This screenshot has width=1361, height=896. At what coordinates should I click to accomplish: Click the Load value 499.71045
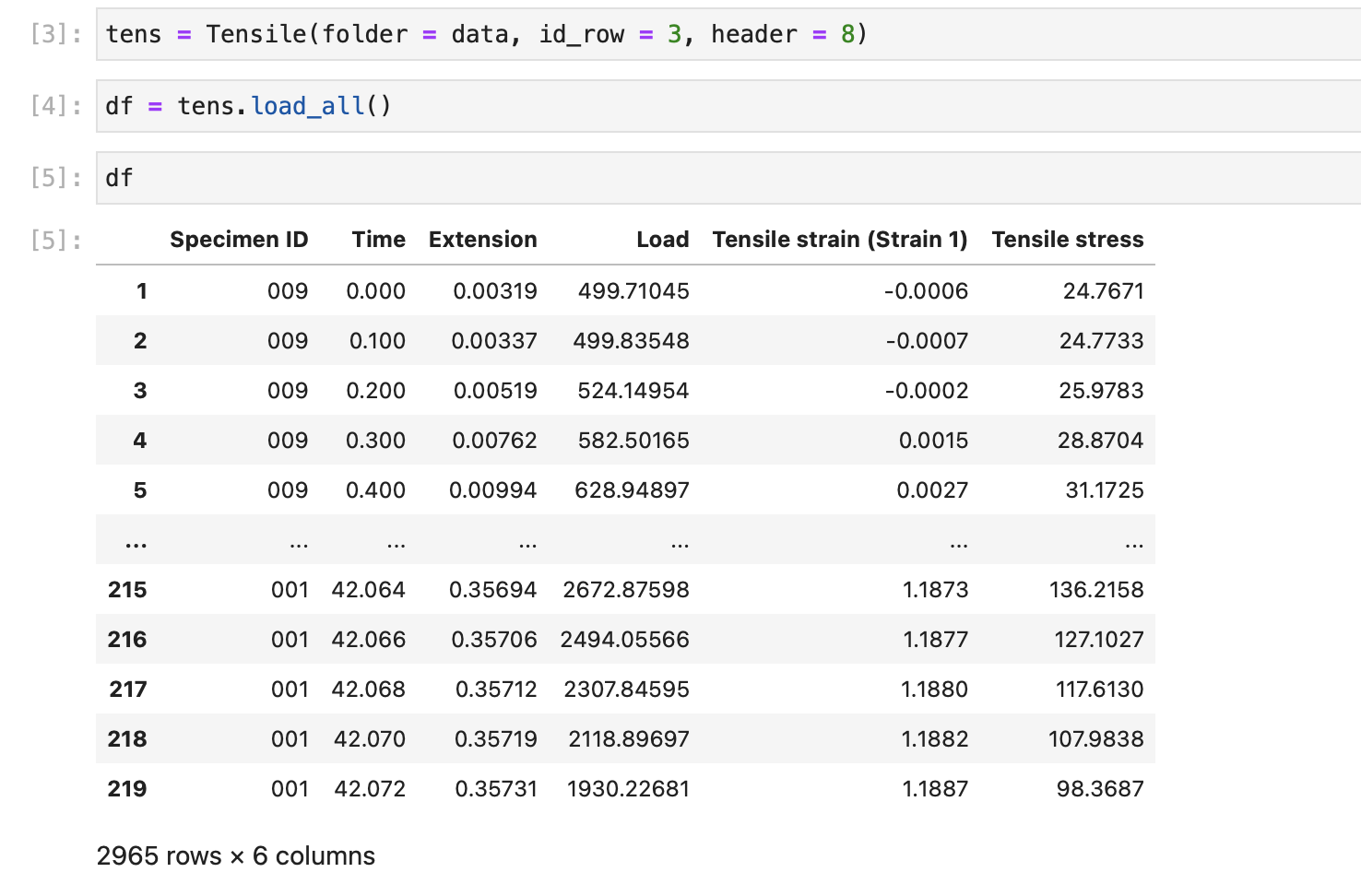(x=633, y=291)
